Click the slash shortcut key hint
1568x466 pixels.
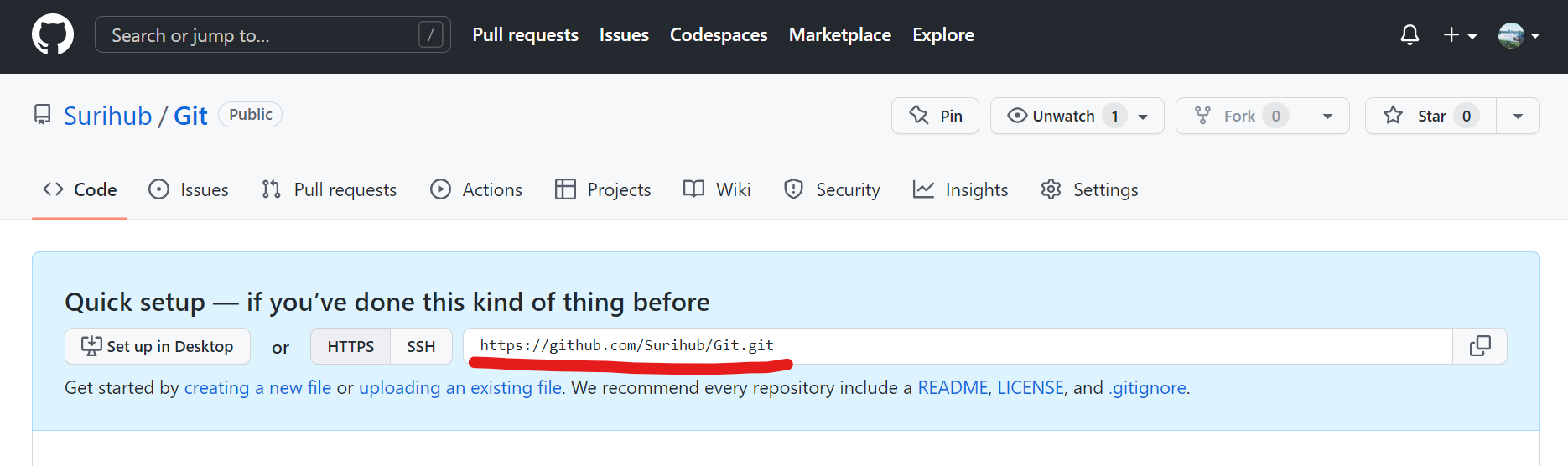430,34
